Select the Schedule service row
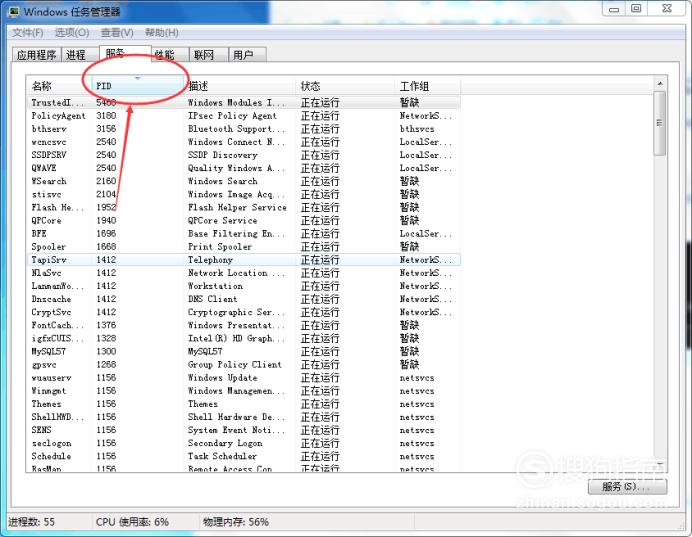 [244, 456]
